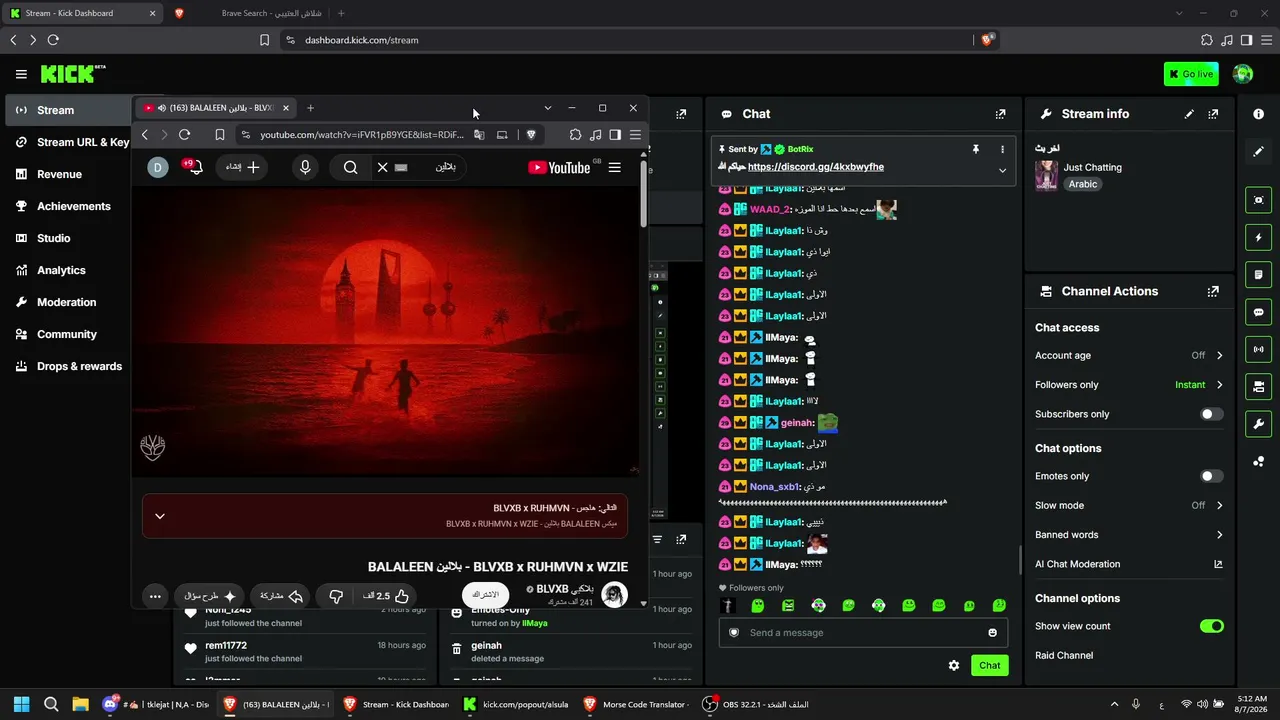Open Discord from the taskbar
Screen dimensions: 1280x720
(x=155, y=704)
